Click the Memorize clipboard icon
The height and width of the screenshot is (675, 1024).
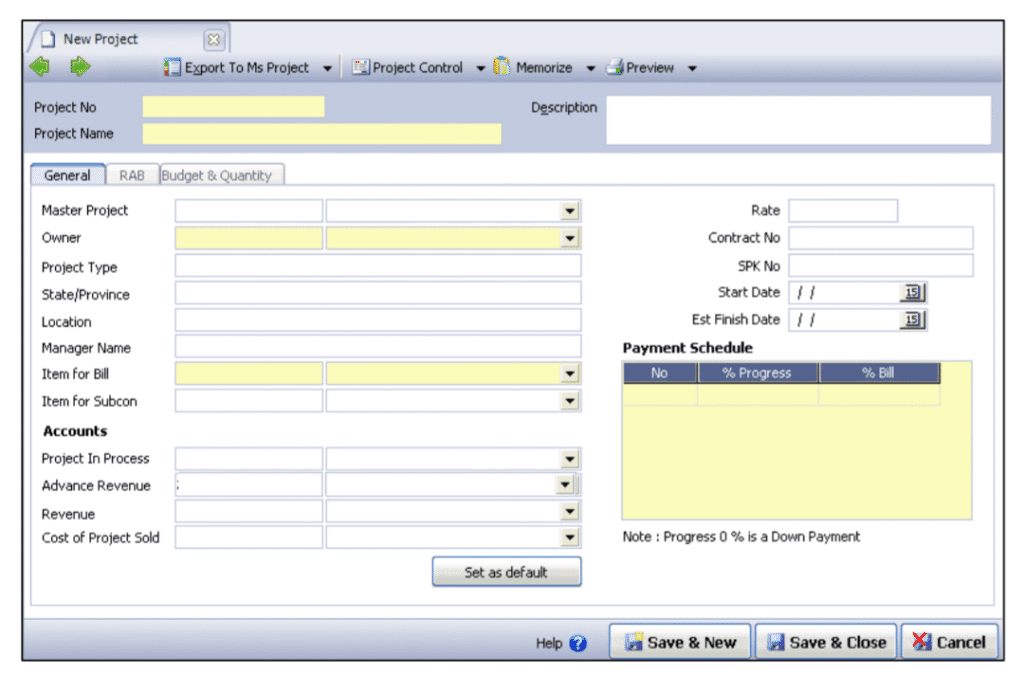503,67
